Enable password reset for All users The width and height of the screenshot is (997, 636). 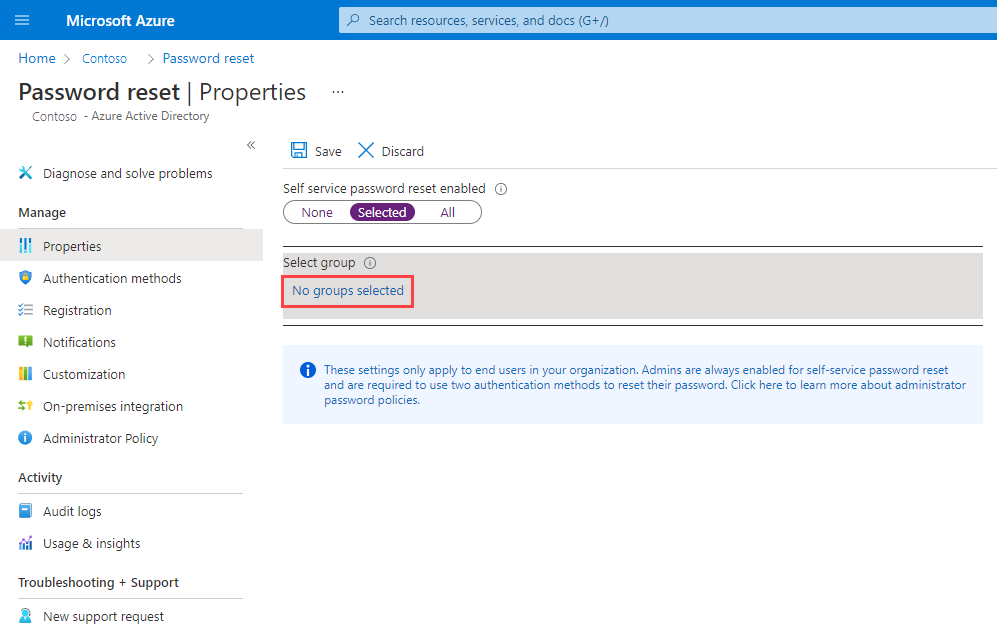point(447,212)
